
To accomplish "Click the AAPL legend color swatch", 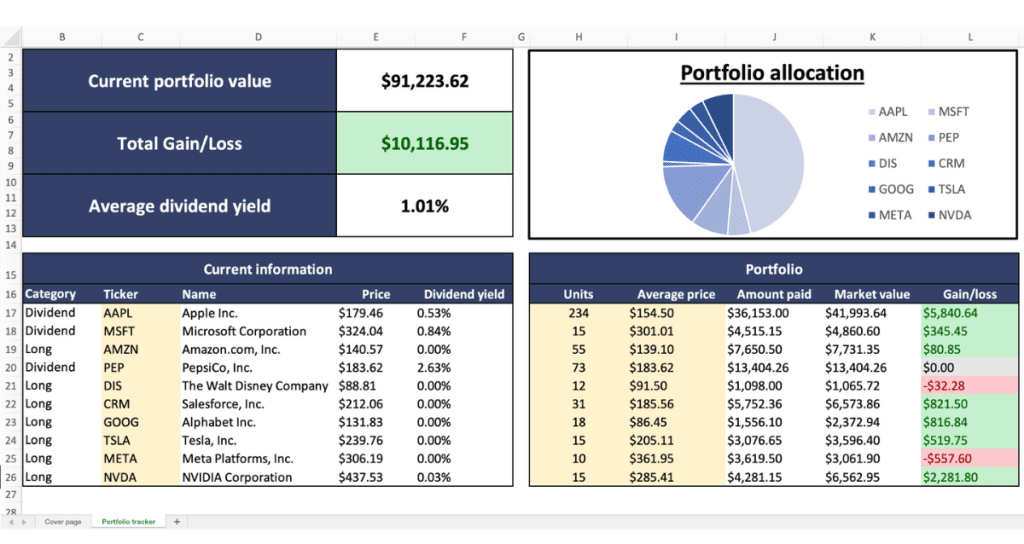I will tap(872, 112).
